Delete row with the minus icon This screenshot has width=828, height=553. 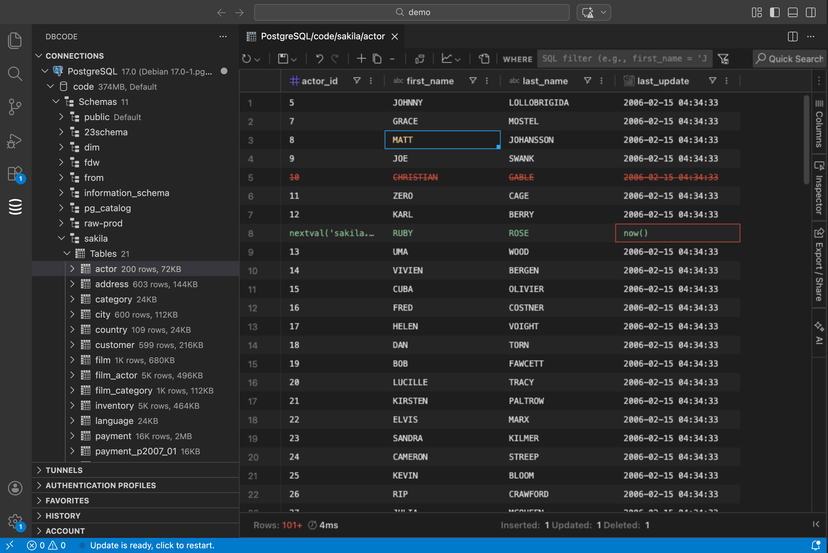point(392,59)
